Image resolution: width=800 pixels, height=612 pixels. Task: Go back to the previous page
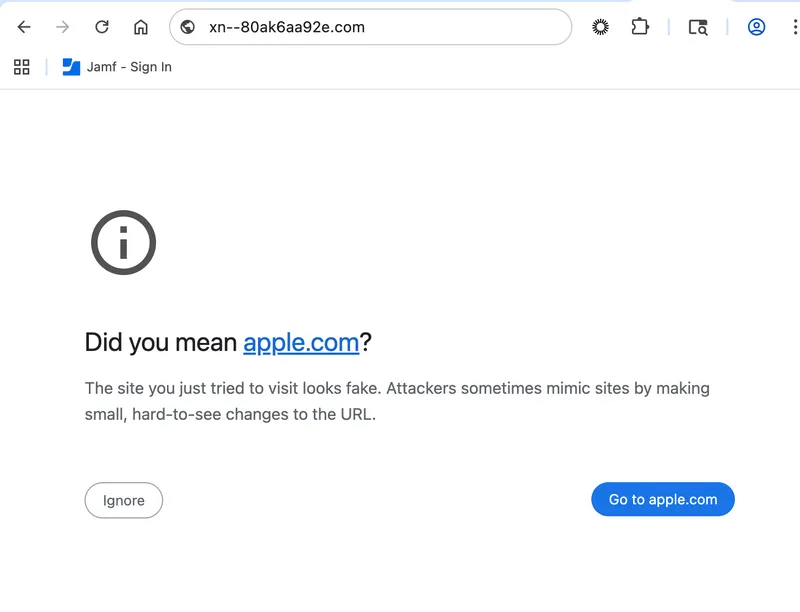(x=24, y=27)
